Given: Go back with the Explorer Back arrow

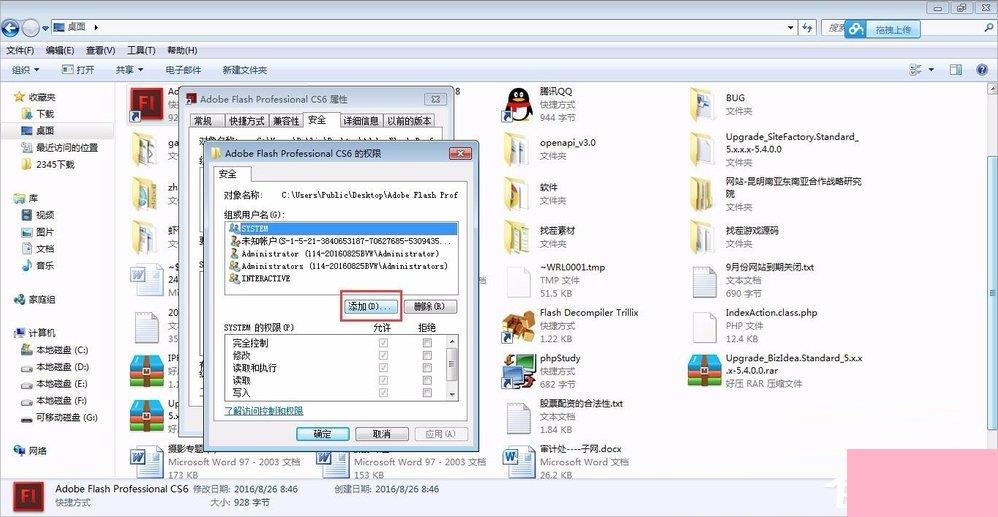Looking at the screenshot, I should pyautogui.click(x=11, y=27).
